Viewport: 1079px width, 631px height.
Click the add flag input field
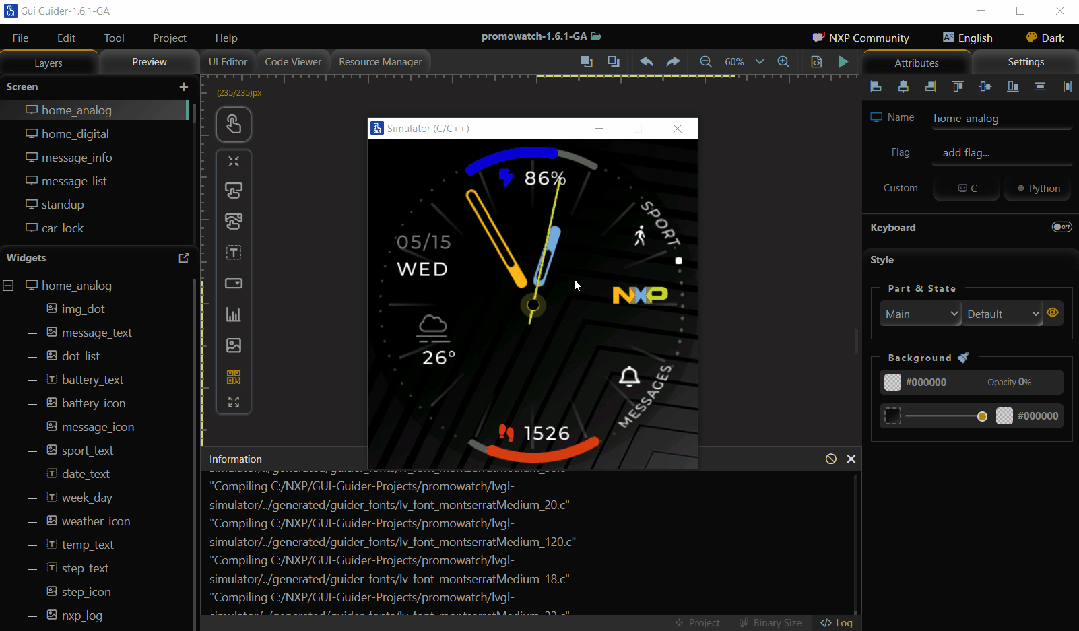click(x=1001, y=153)
